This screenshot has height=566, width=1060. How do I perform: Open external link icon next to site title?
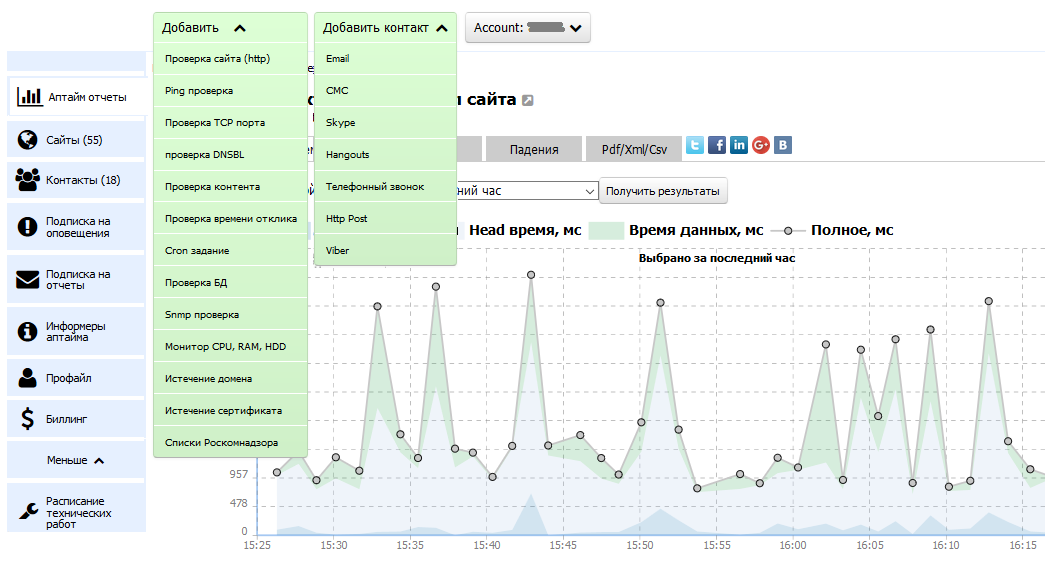coord(528,100)
